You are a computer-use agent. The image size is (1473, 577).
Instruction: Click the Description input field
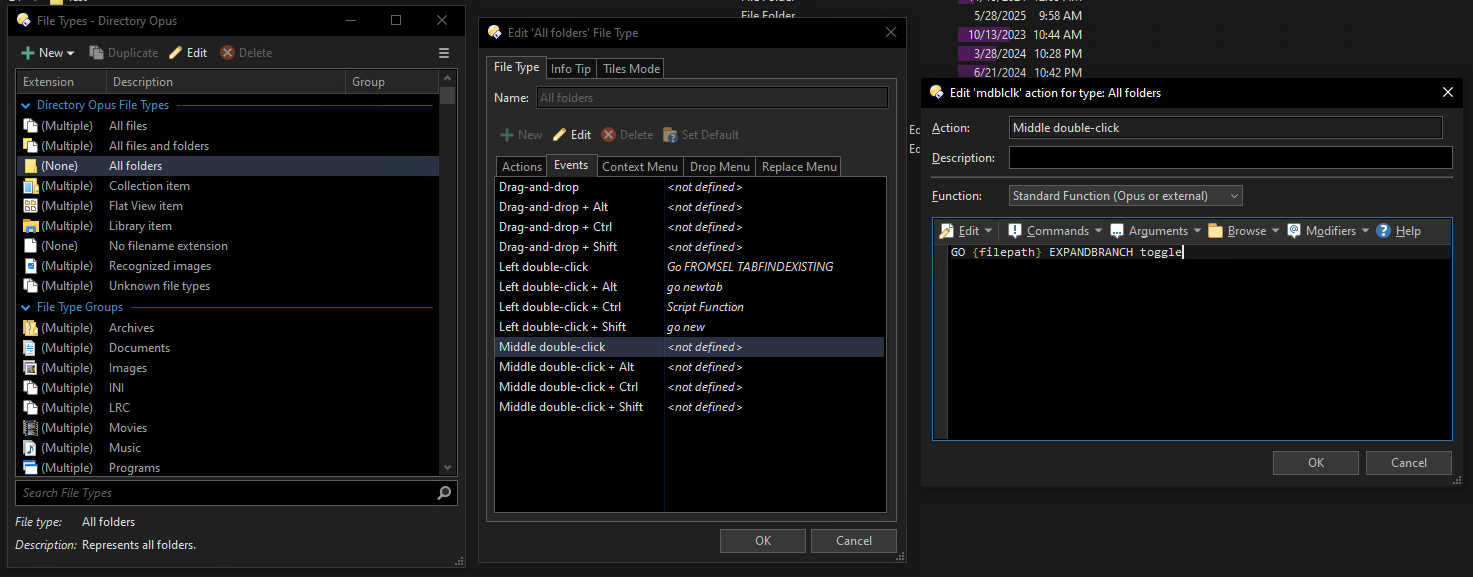click(x=1230, y=158)
